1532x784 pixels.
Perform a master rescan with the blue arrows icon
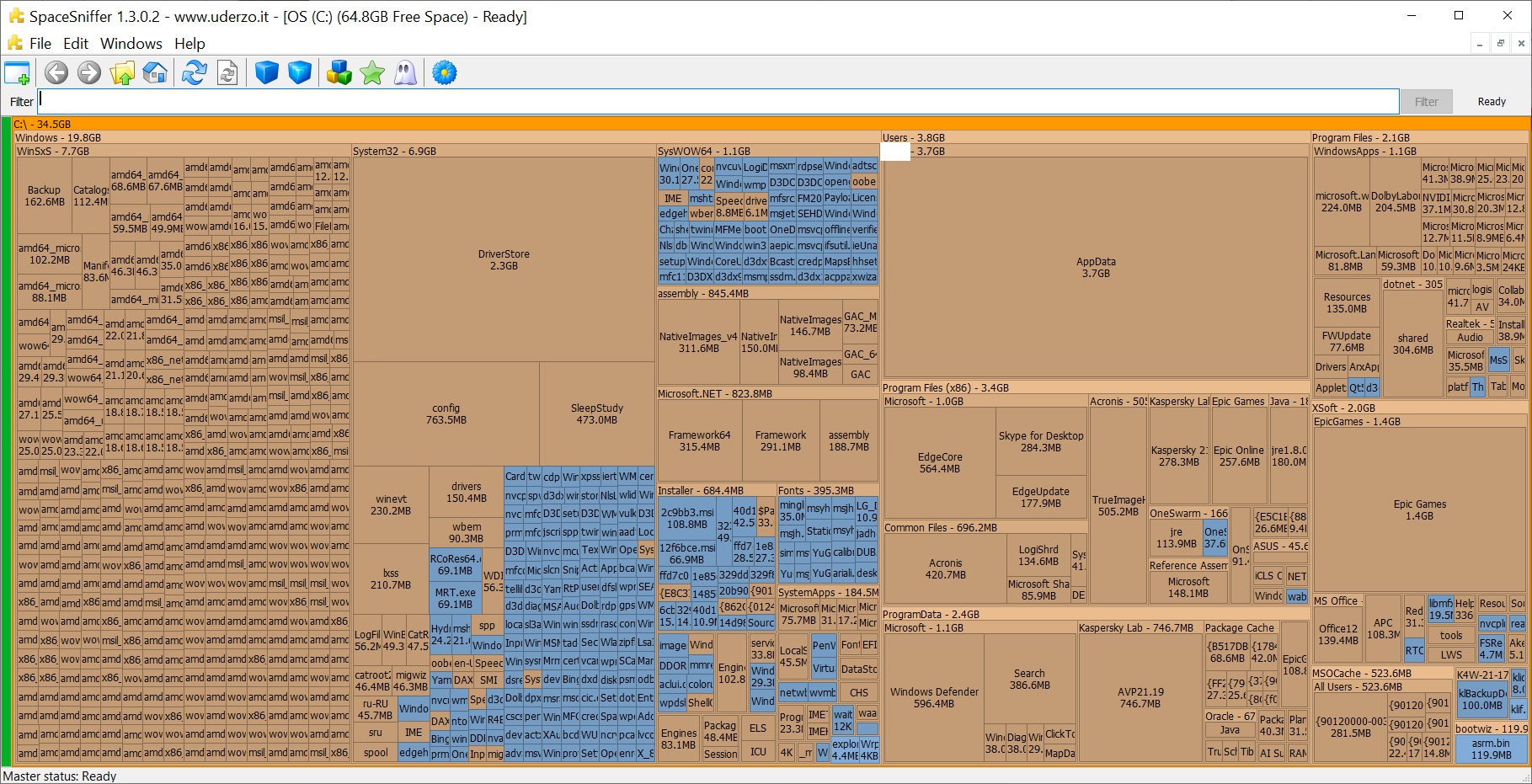coord(195,73)
